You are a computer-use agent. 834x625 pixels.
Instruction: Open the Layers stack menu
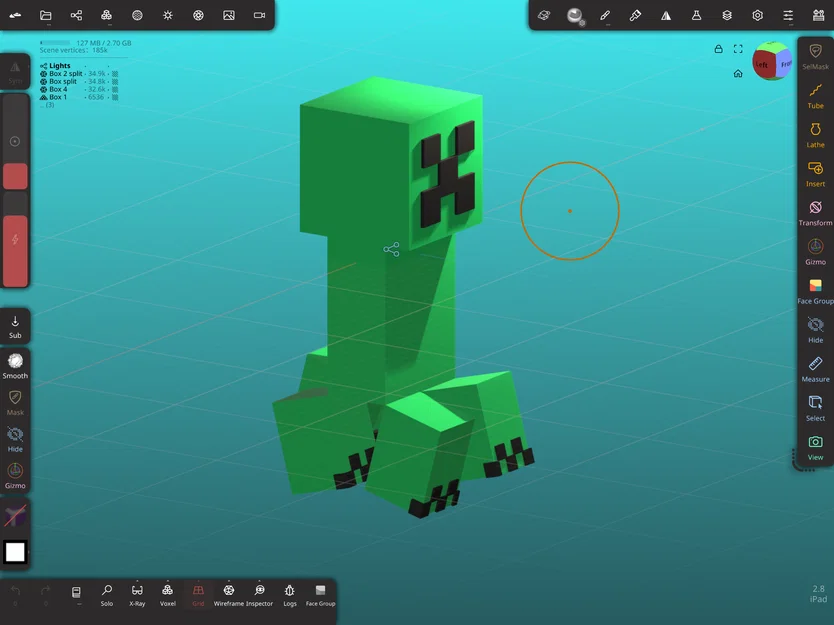[727, 15]
